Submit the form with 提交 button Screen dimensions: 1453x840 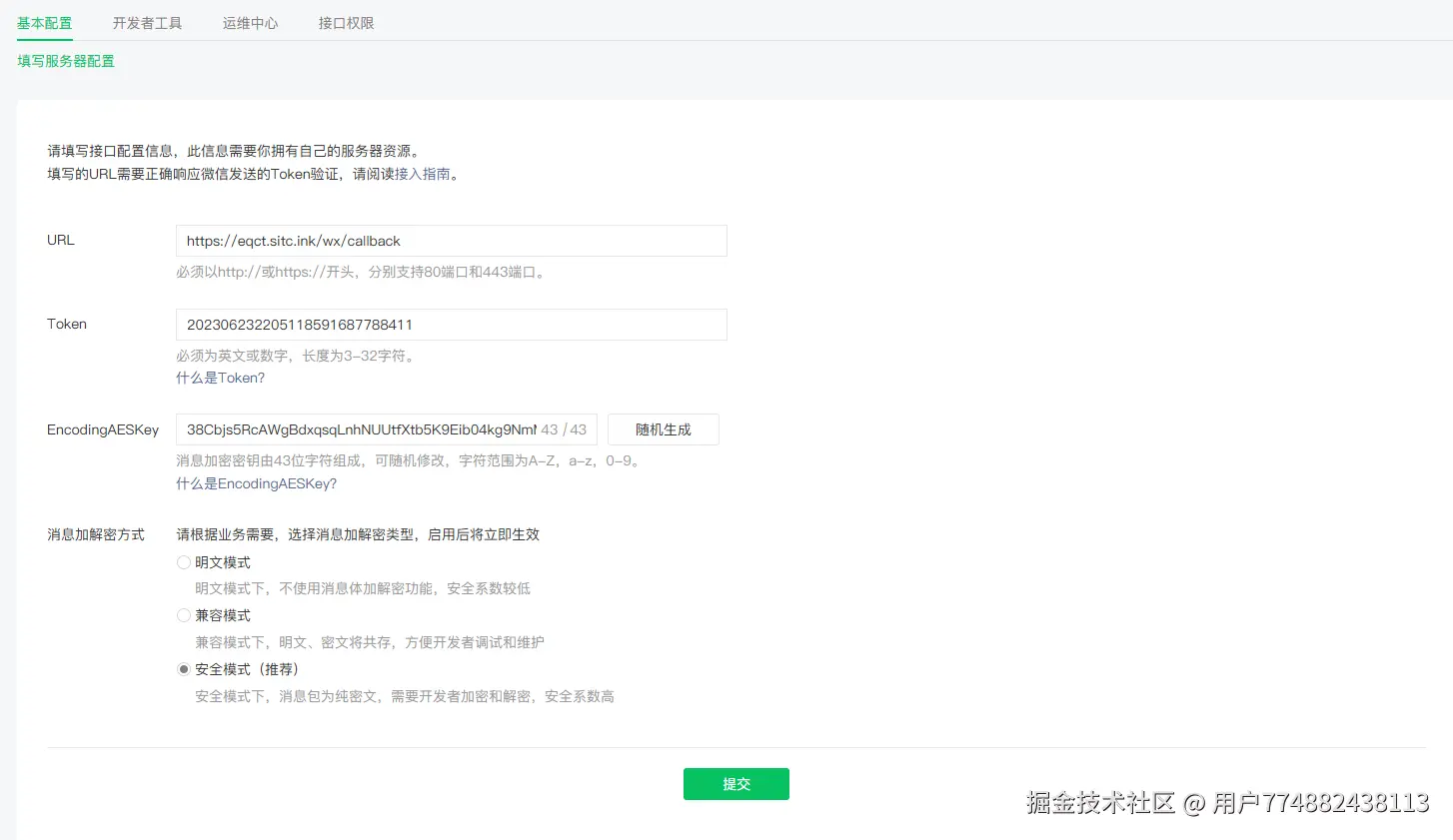(736, 784)
